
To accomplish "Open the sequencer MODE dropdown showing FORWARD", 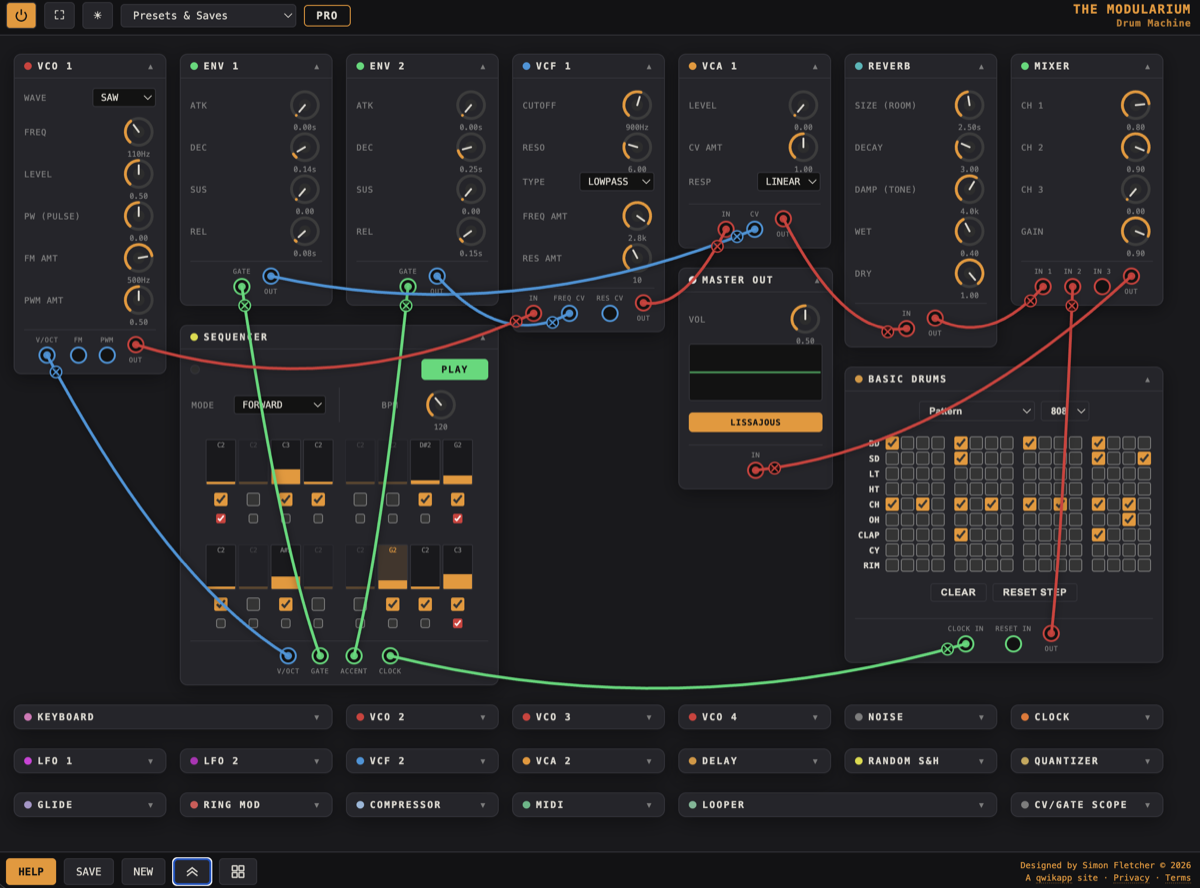I will (279, 404).
